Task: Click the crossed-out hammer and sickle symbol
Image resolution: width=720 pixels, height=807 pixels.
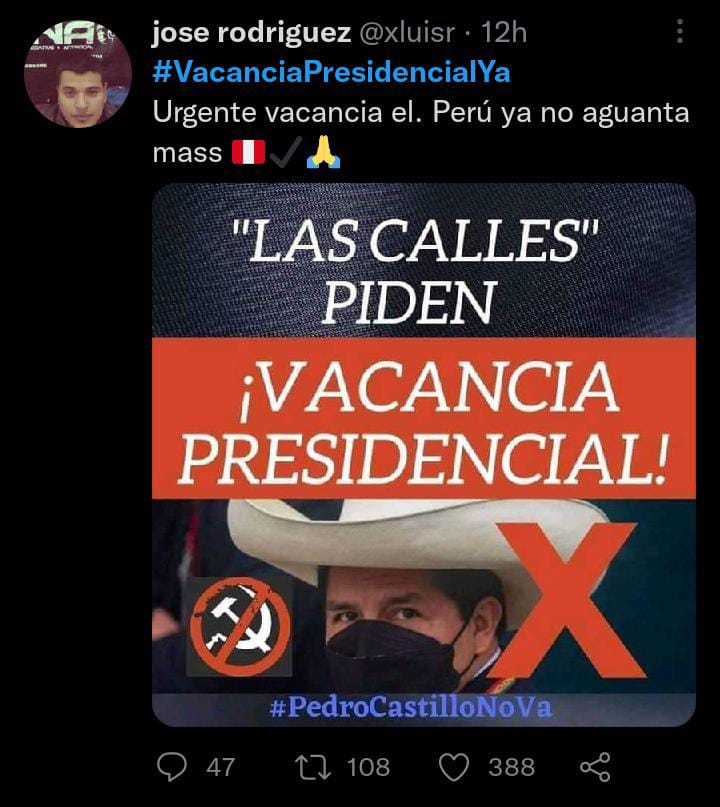Action: 240,626
